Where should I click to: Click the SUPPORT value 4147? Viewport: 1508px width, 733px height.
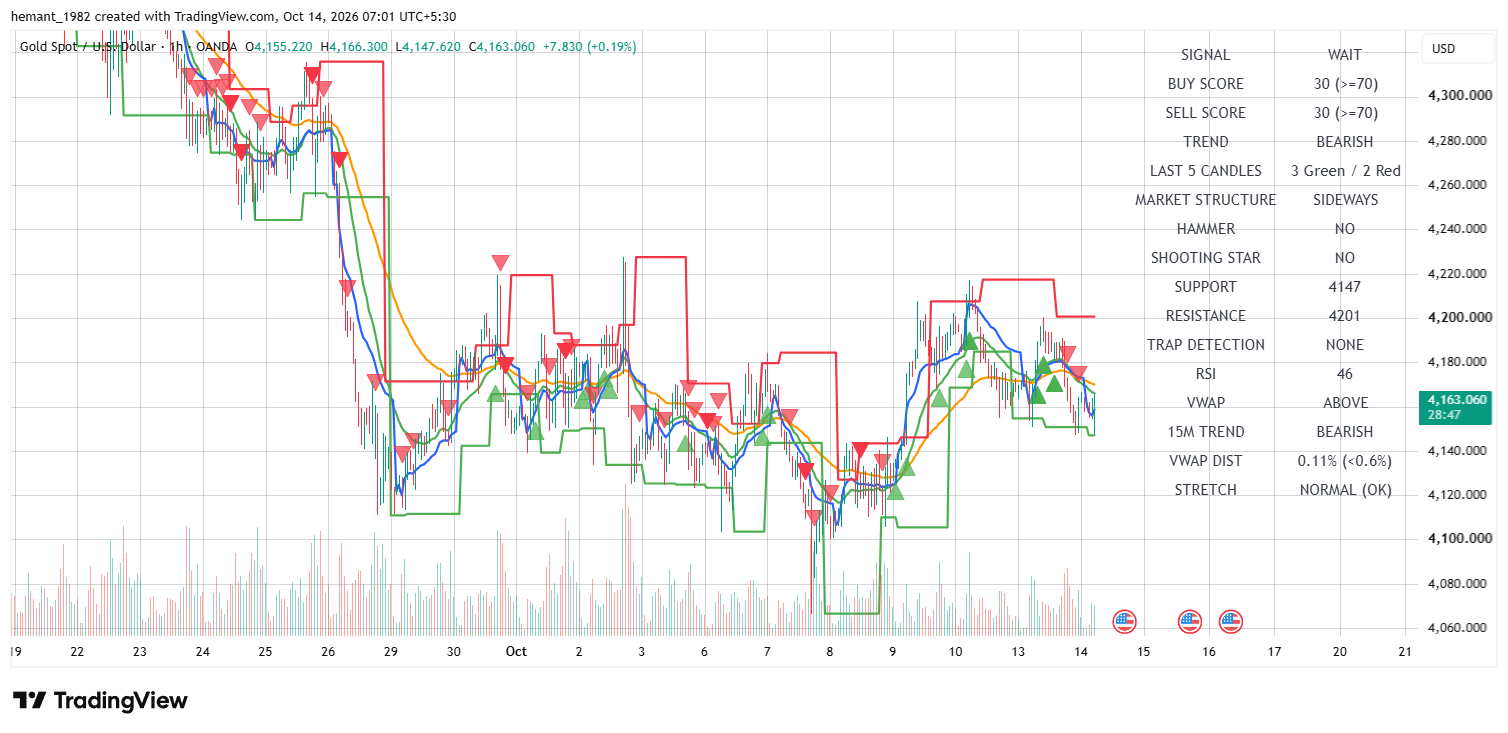1345,287
